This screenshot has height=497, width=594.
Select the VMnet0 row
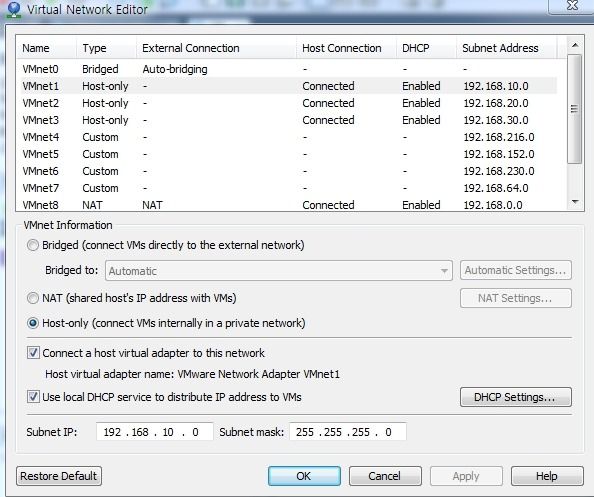(289, 69)
